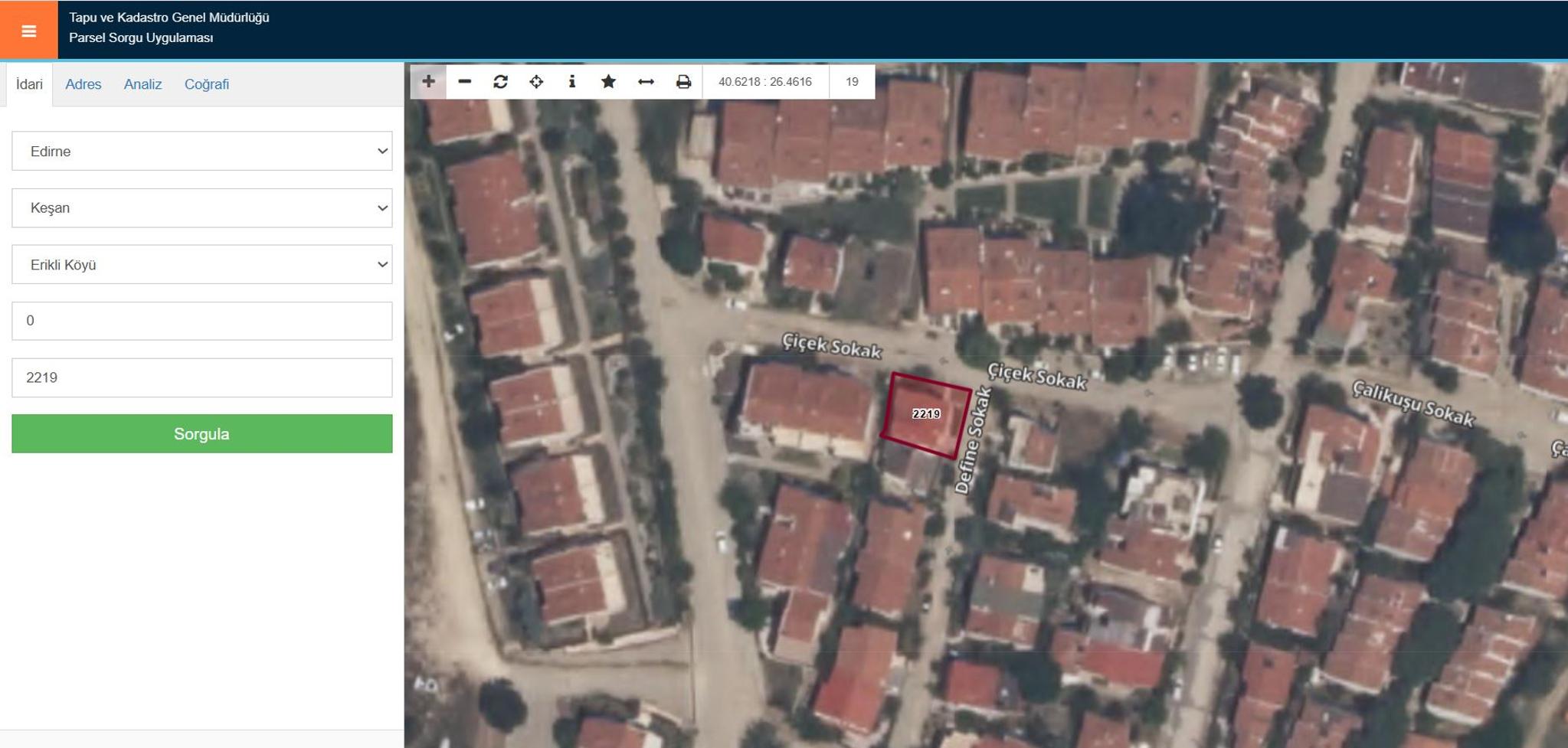Select the parcel info tool
The width and height of the screenshot is (1568, 748).
pos(572,81)
